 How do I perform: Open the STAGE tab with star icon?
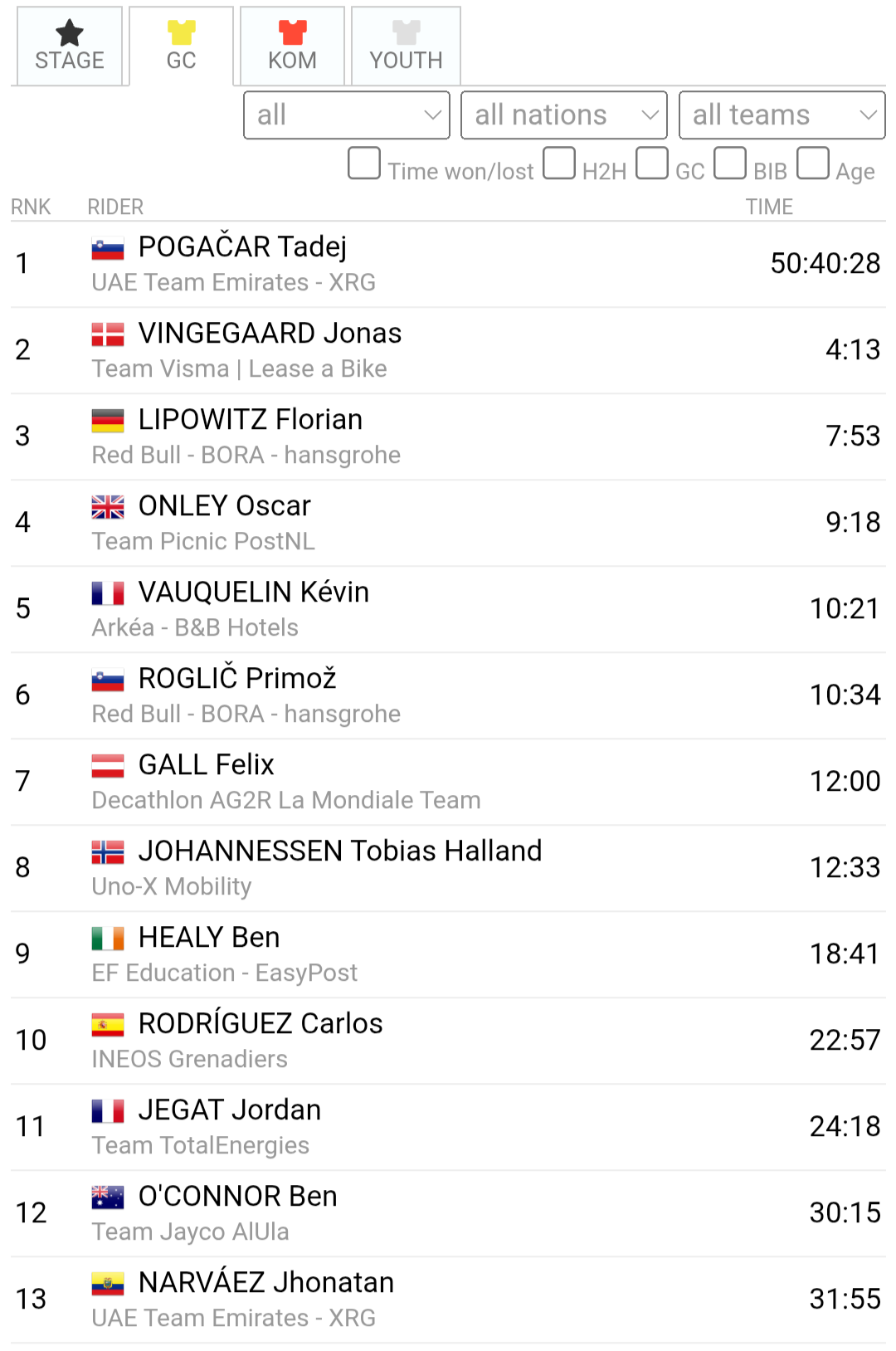(x=70, y=46)
